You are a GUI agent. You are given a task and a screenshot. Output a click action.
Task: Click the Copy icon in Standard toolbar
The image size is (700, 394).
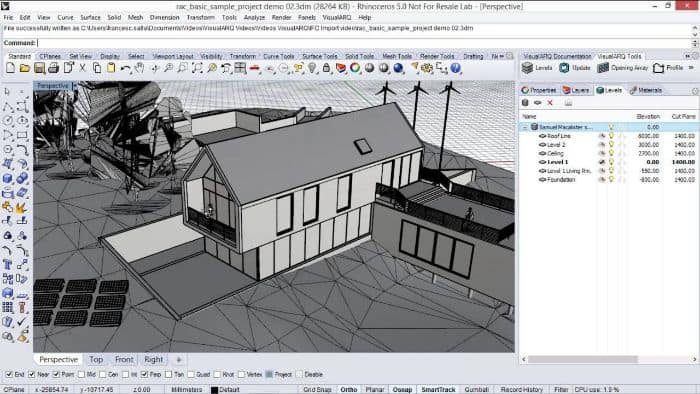96,68
